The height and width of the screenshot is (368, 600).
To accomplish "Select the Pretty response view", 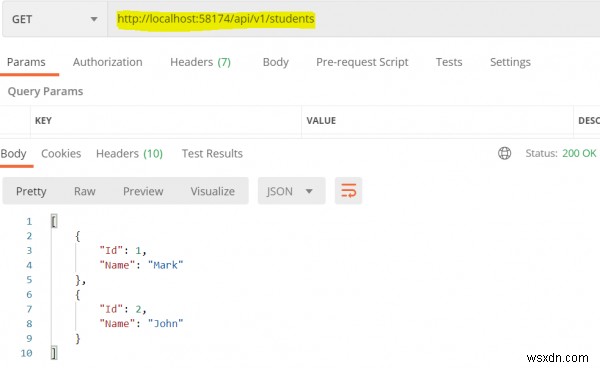I will [31, 191].
